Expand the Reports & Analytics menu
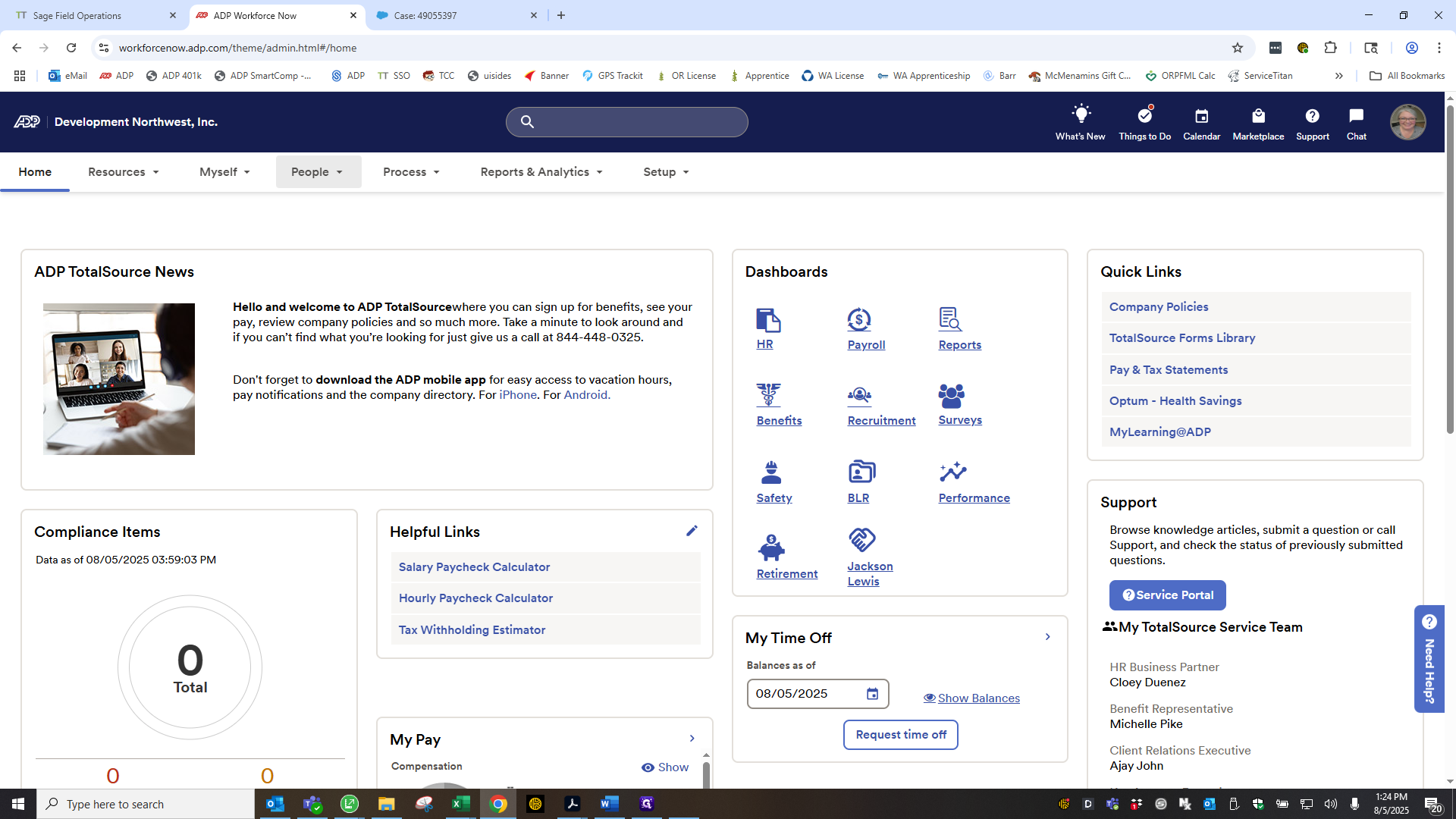 [541, 172]
